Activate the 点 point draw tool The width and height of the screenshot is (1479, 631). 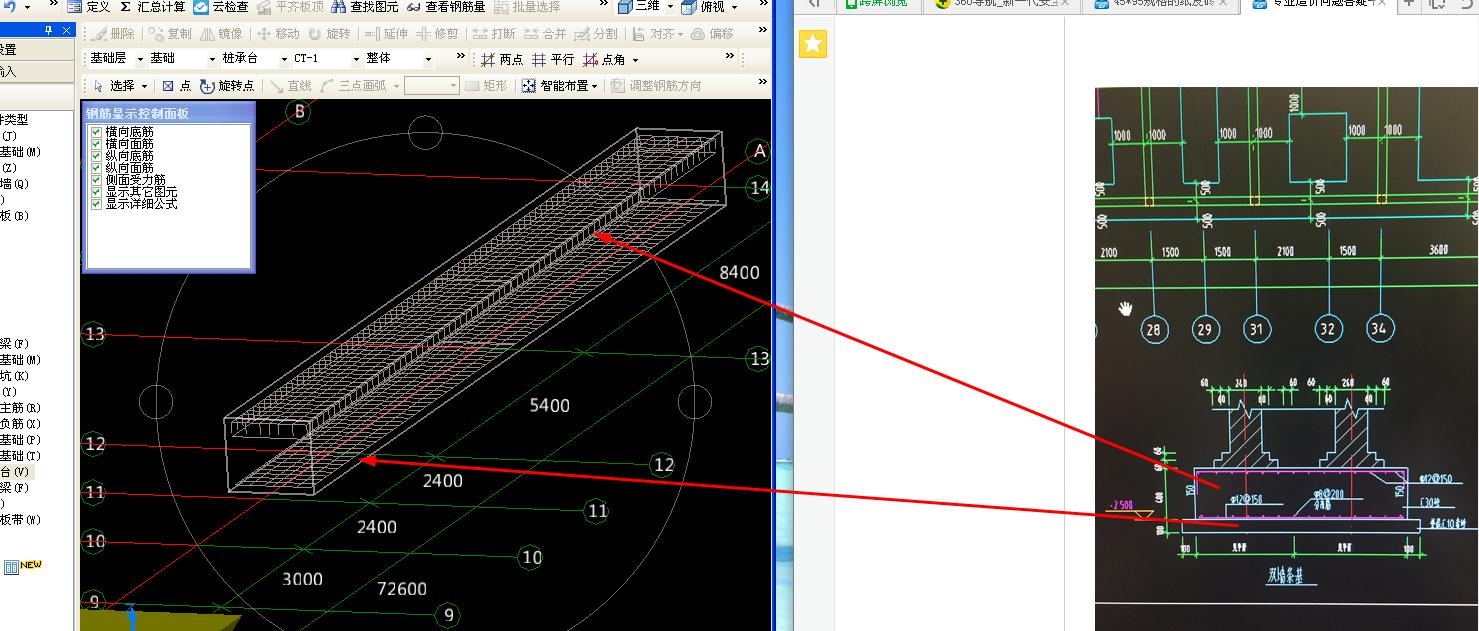click(177, 86)
